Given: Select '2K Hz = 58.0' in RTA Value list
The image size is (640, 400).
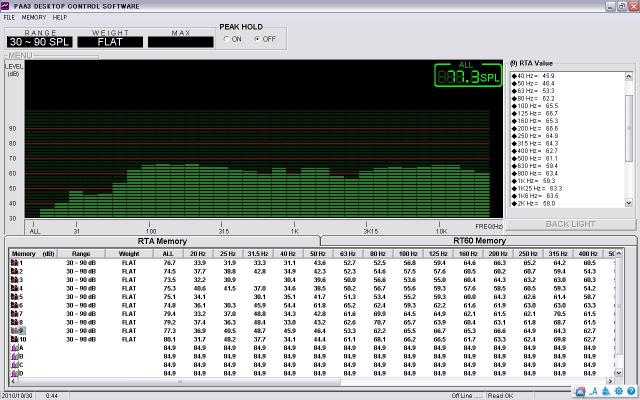Looking at the screenshot, I should pos(533,203).
